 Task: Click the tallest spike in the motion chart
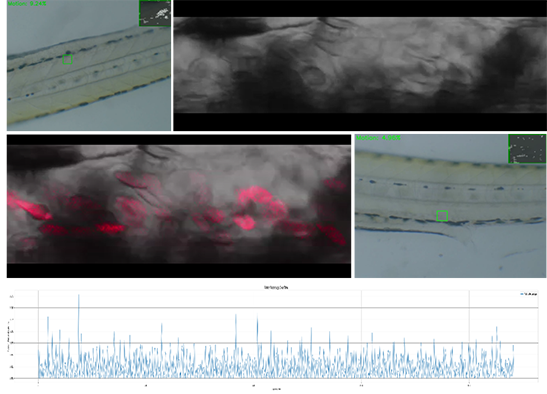click(x=79, y=296)
